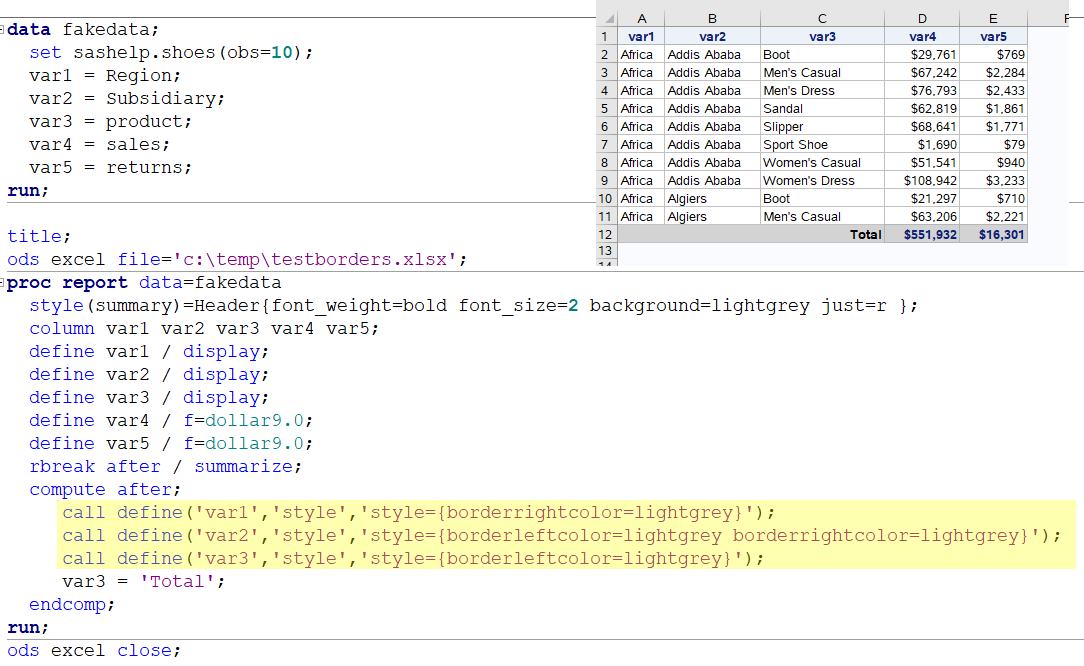Select column header D labeled var4
The height and width of the screenshot is (666, 1084).
click(x=921, y=16)
